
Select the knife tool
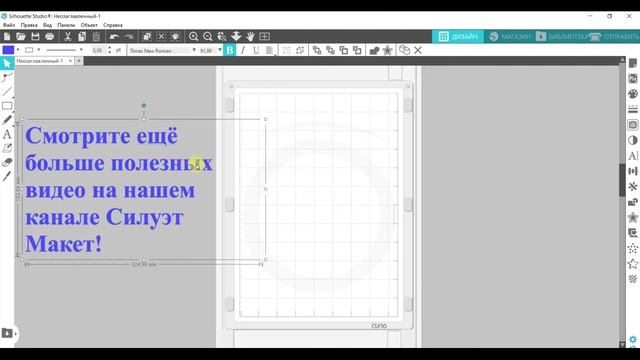pos(7,176)
